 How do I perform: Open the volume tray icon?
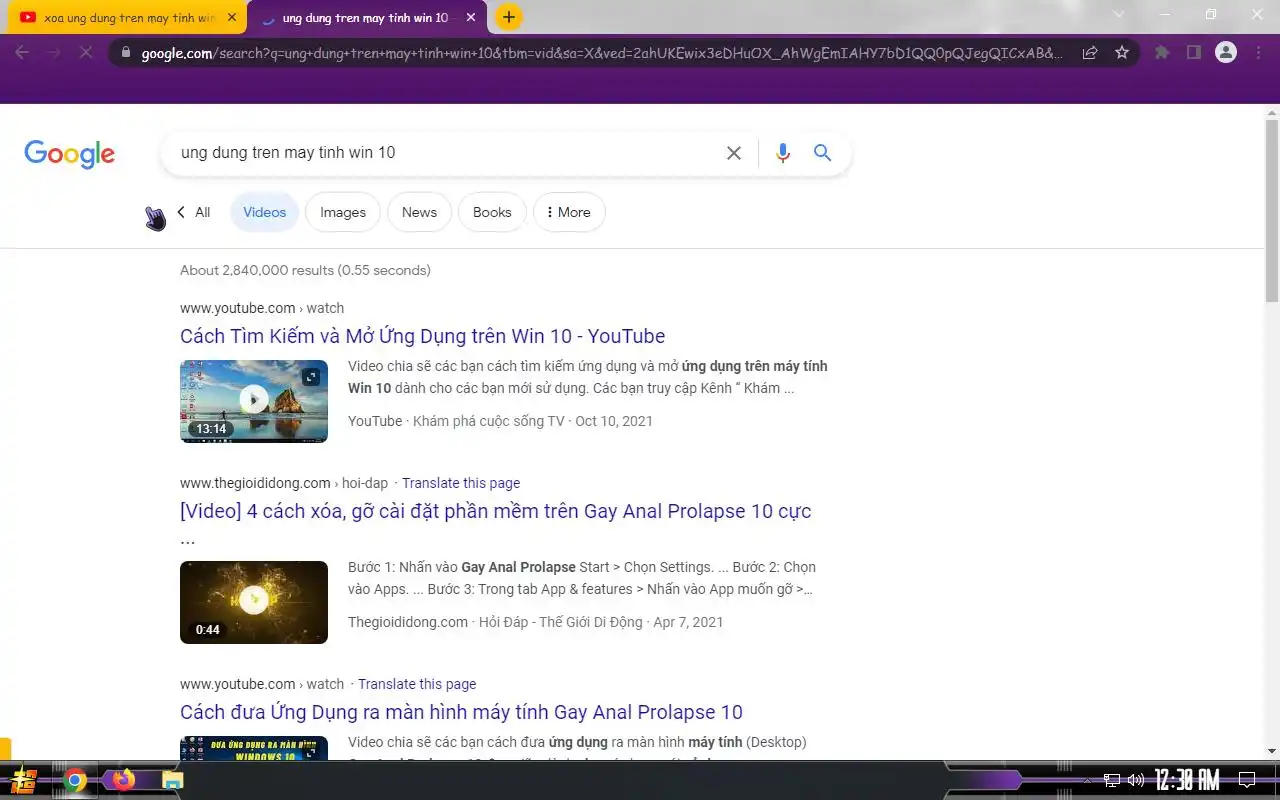(1136, 780)
